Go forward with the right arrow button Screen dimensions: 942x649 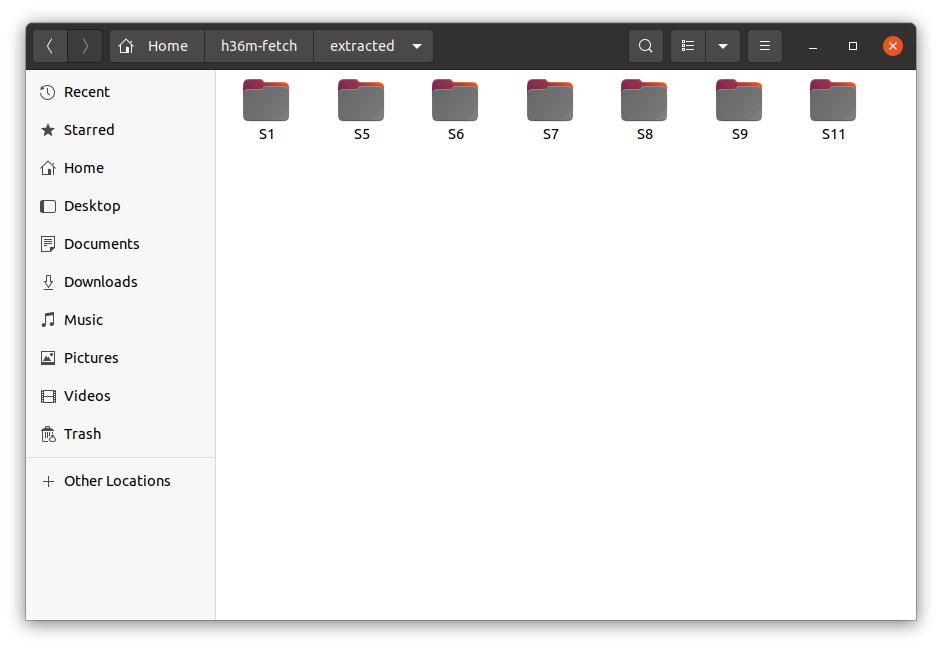[x=85, y=46]
